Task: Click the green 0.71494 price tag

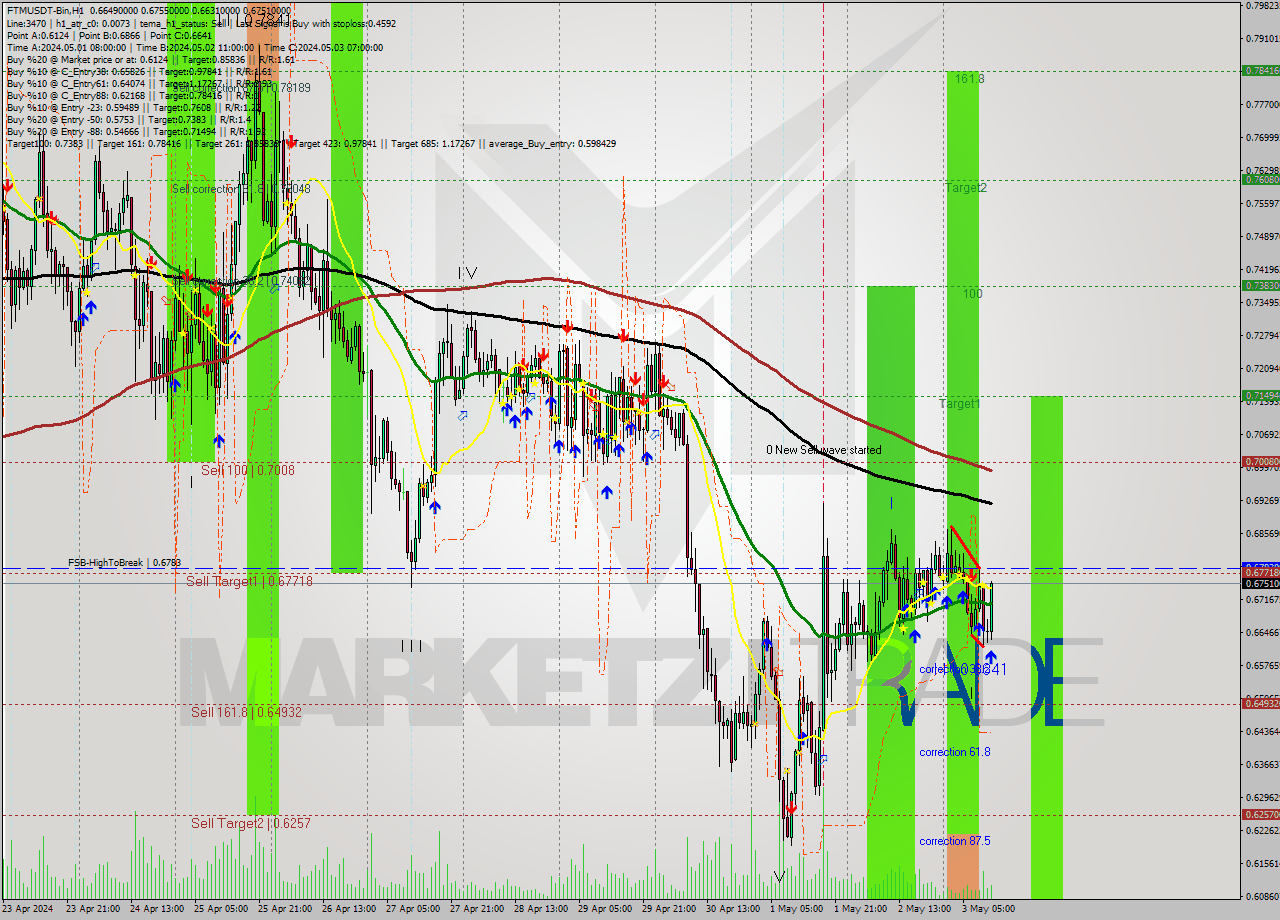Action: coord(1260,395)
